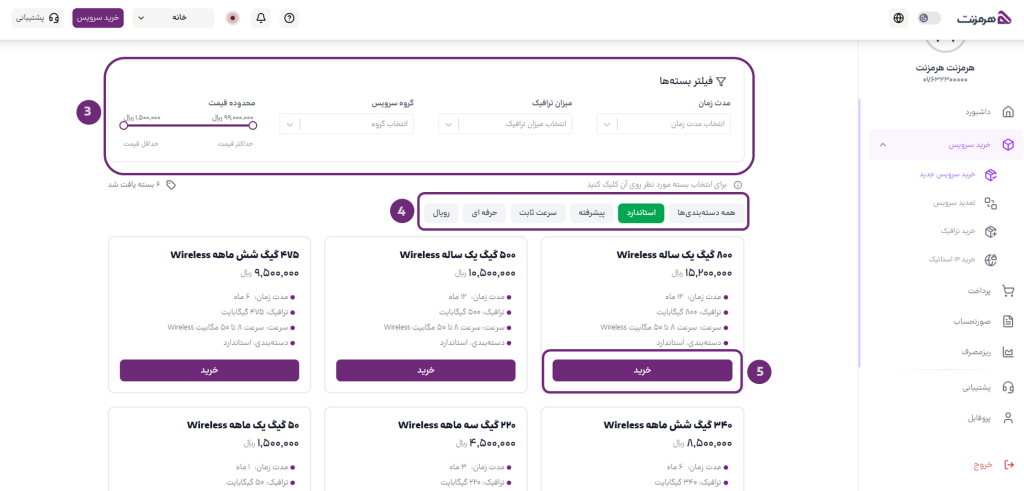
Task: Open the میزان ترافیک traffic dropdown
Action: (505, 124)
